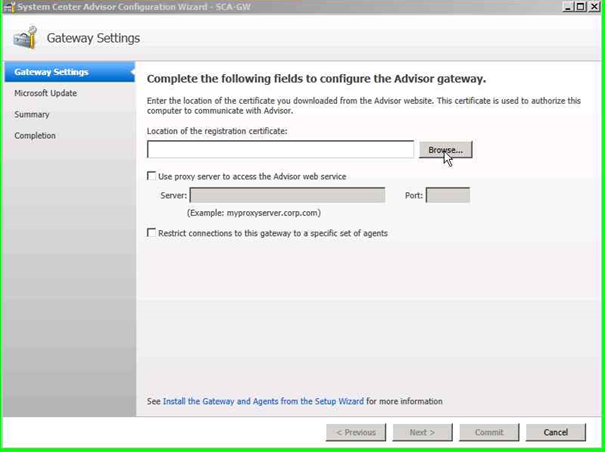Click the Next button

click(x=422, y=432)
